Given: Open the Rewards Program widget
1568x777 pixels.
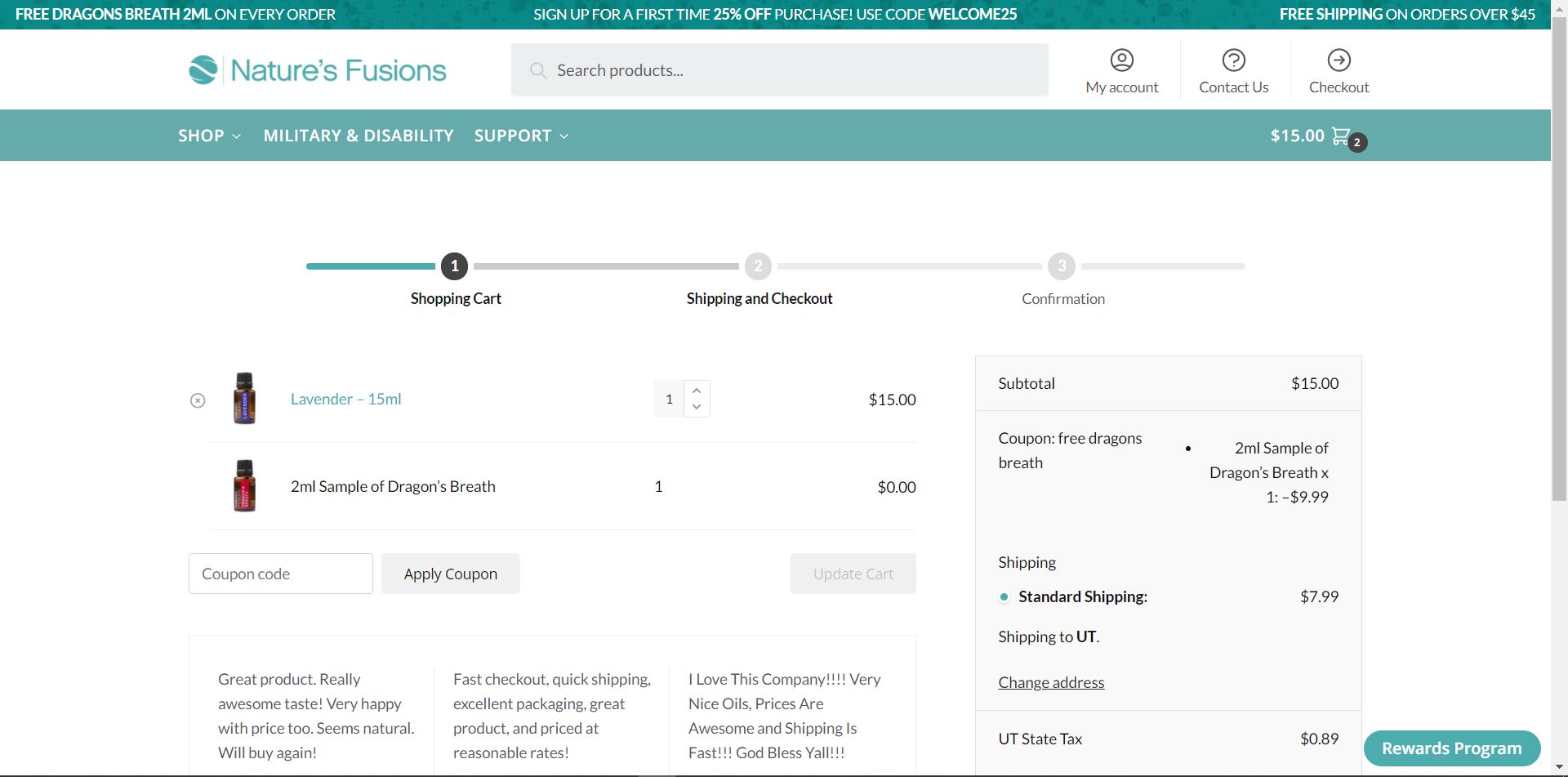Looking at the screenshot, I should click(x=1451, y=748).
